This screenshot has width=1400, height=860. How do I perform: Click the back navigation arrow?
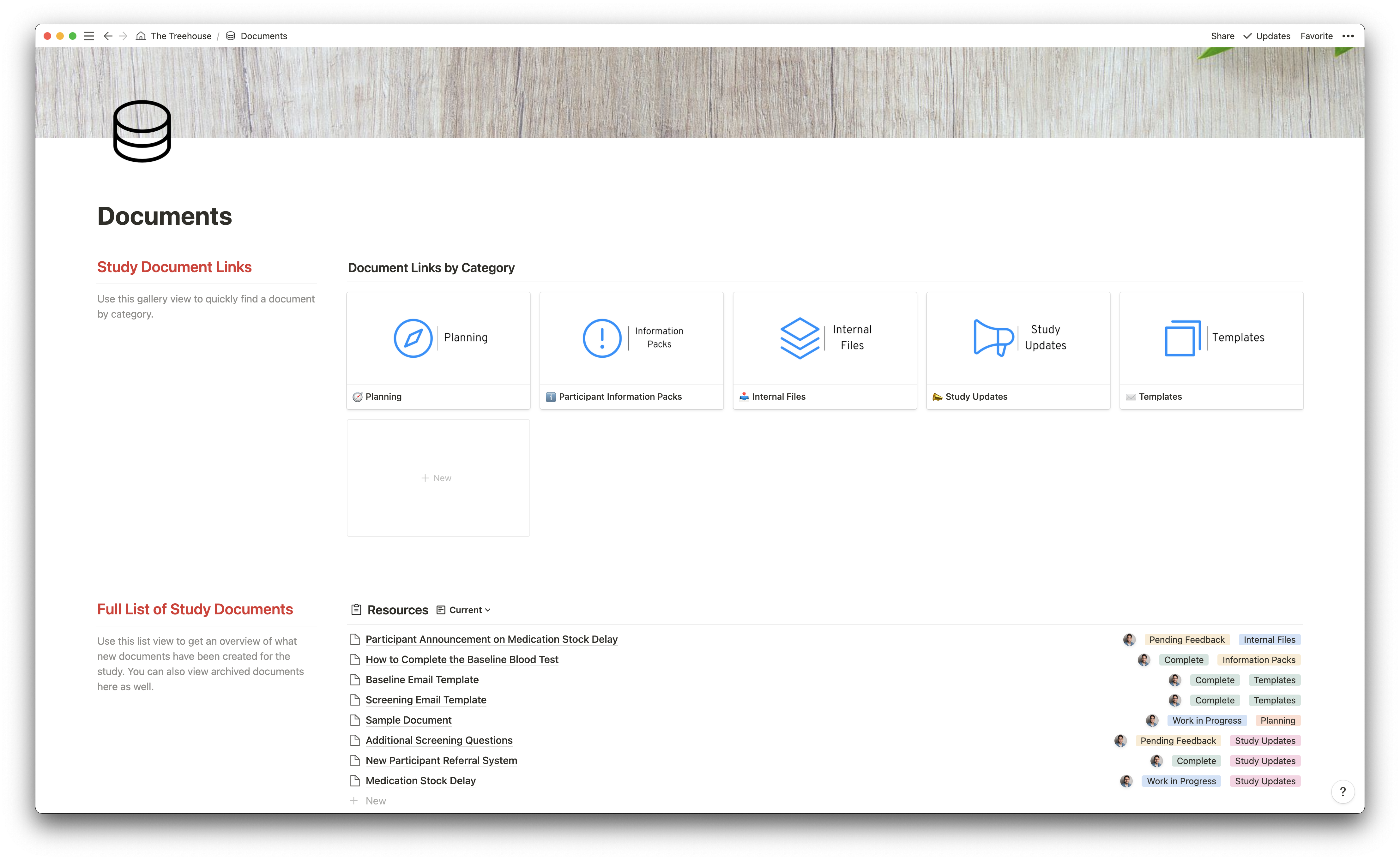pyautogui.click(x=108, y=36)
